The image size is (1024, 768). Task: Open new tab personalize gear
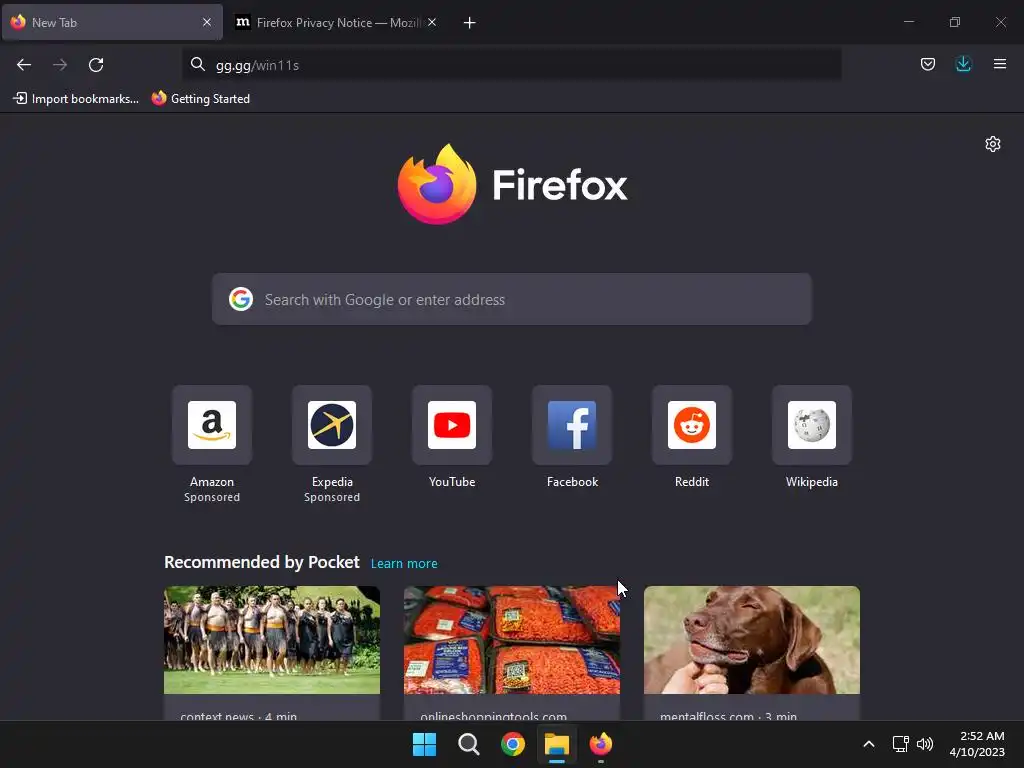pos(993,144)
